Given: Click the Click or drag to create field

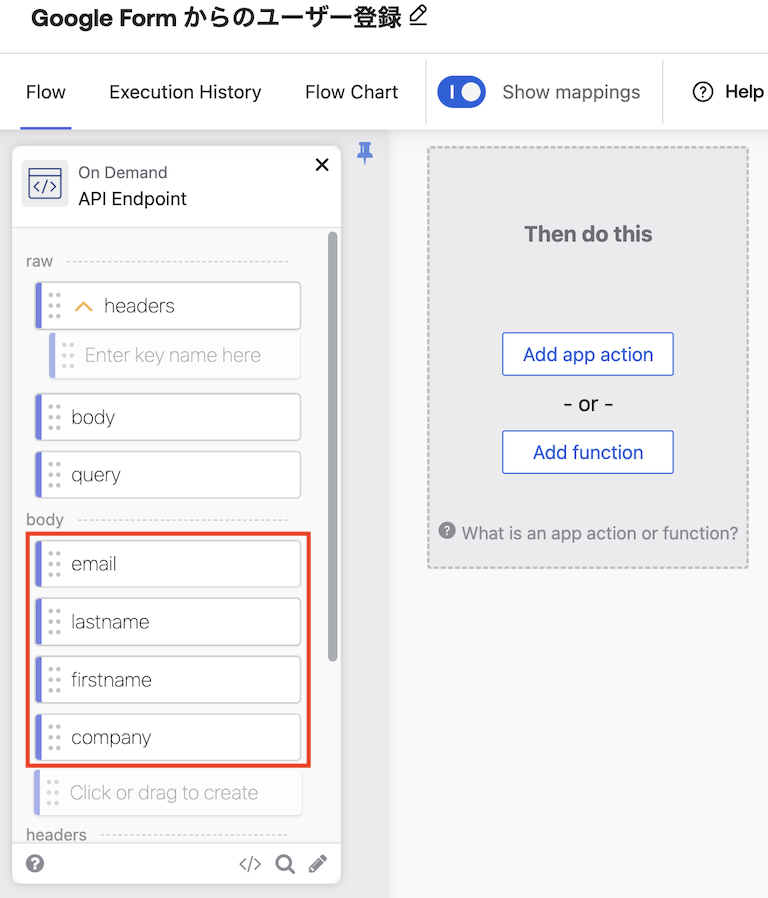Looking at the screenshot, I should (x=164, y=793).
